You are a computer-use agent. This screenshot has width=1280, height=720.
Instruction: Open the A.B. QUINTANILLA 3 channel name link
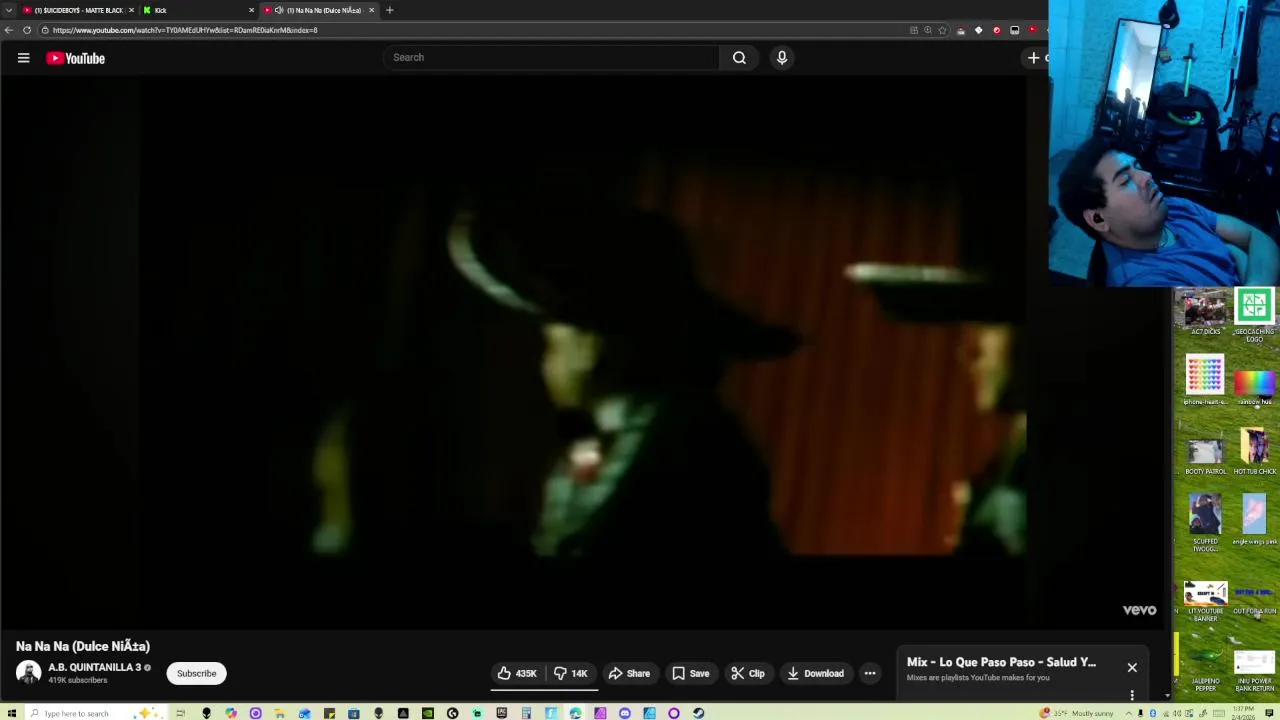(94, 667)
